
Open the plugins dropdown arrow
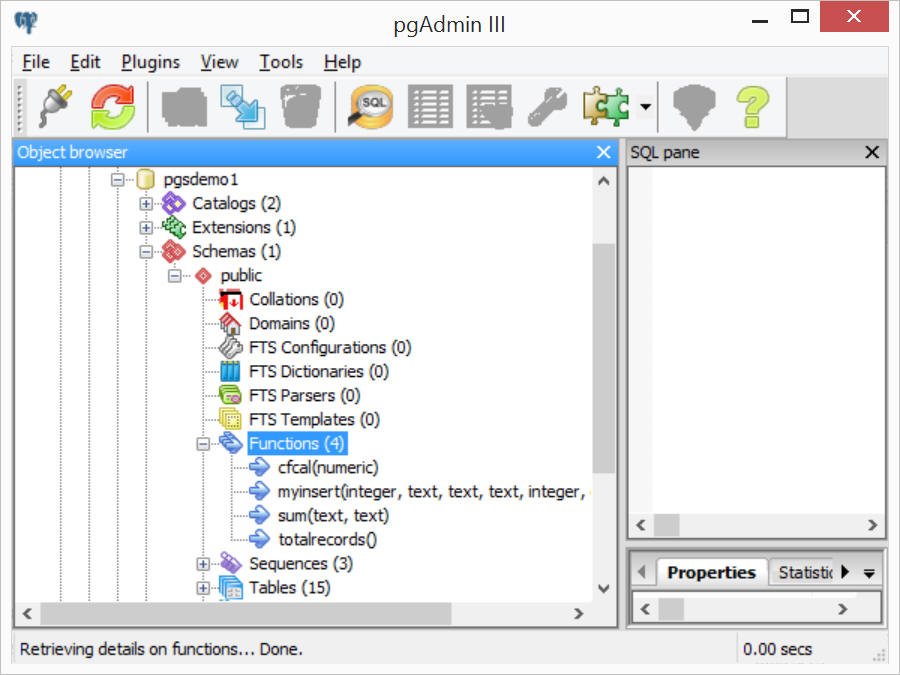[646, 106]
